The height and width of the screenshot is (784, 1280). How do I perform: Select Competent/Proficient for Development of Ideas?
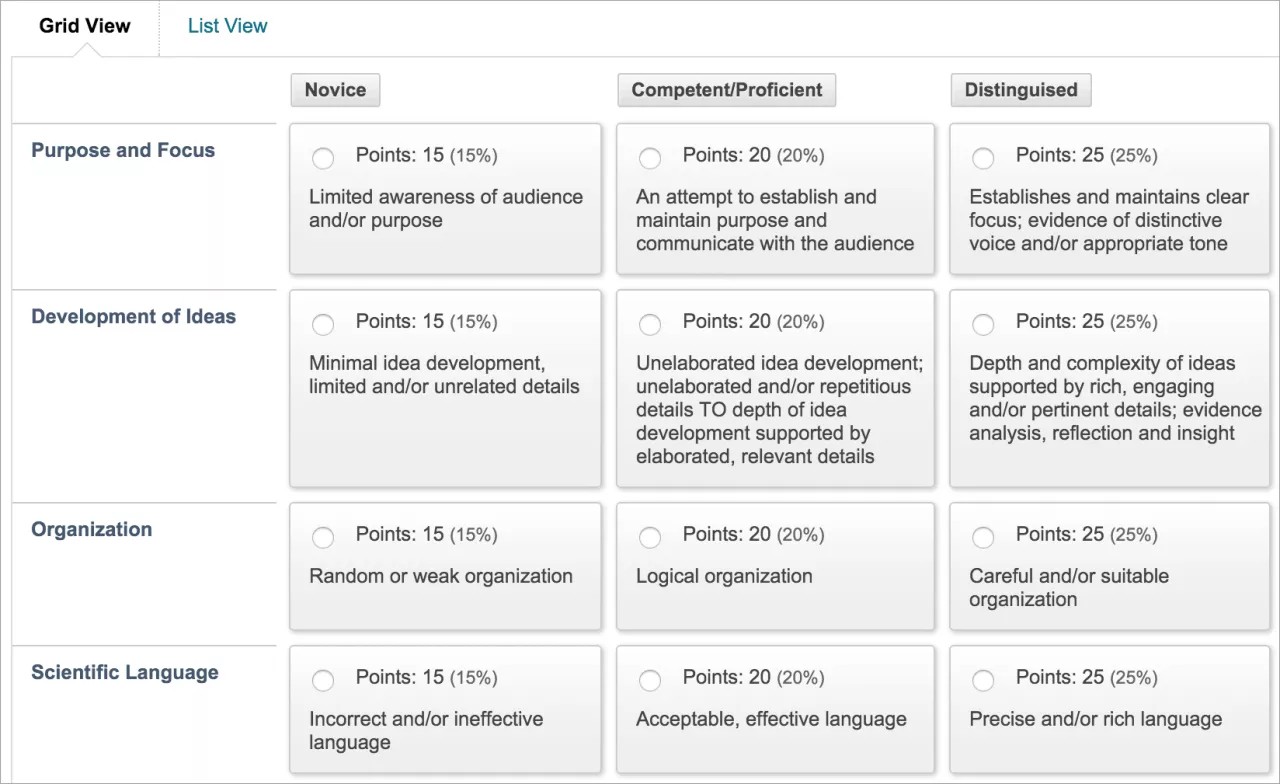coord(650,324)
